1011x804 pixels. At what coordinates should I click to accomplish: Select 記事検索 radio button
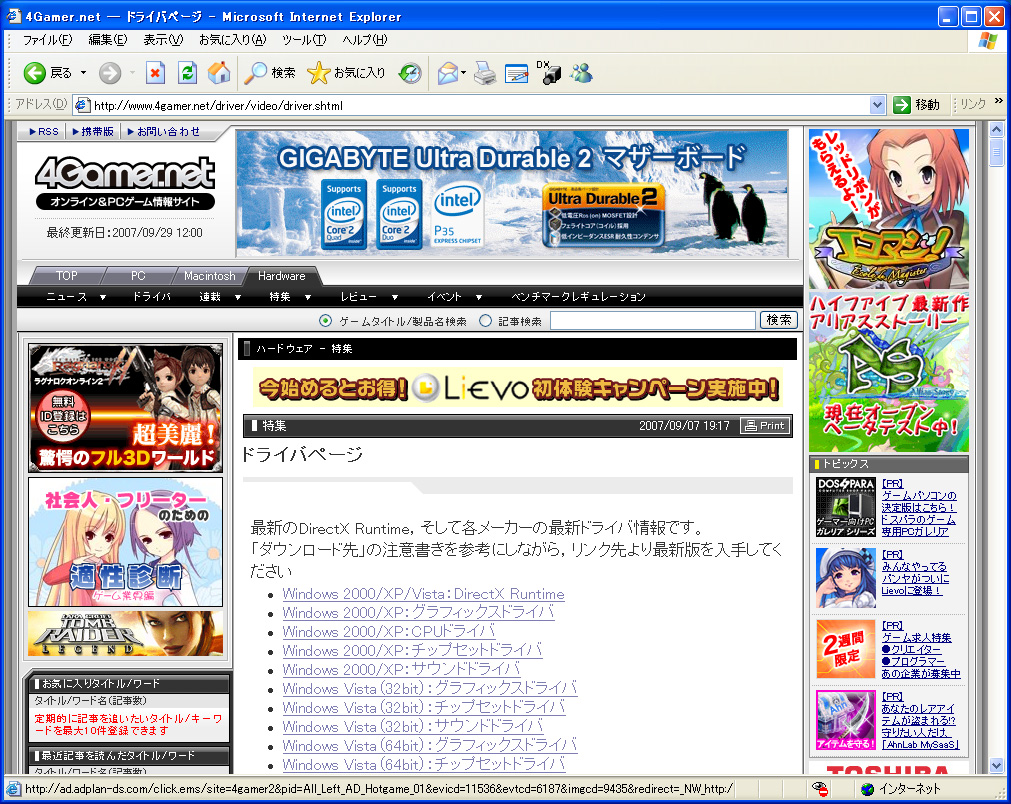coord(486,320)
